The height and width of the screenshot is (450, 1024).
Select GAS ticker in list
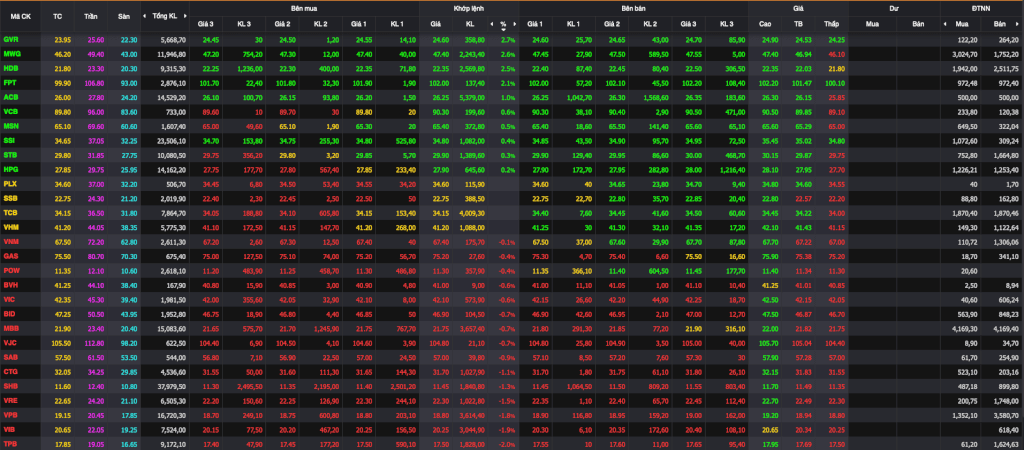[x=10, y=255]
